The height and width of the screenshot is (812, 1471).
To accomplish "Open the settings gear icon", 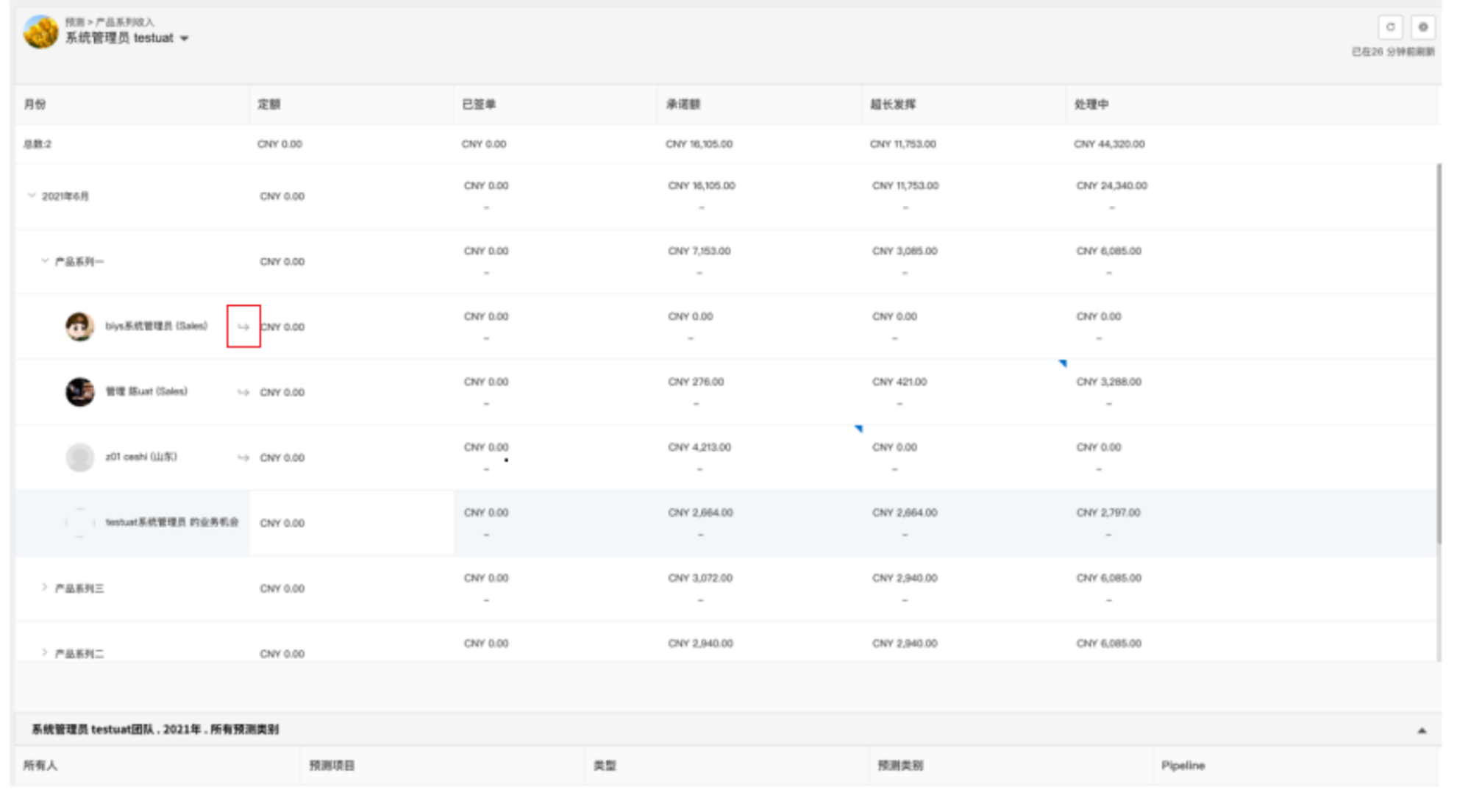I will pos(1423,27).
